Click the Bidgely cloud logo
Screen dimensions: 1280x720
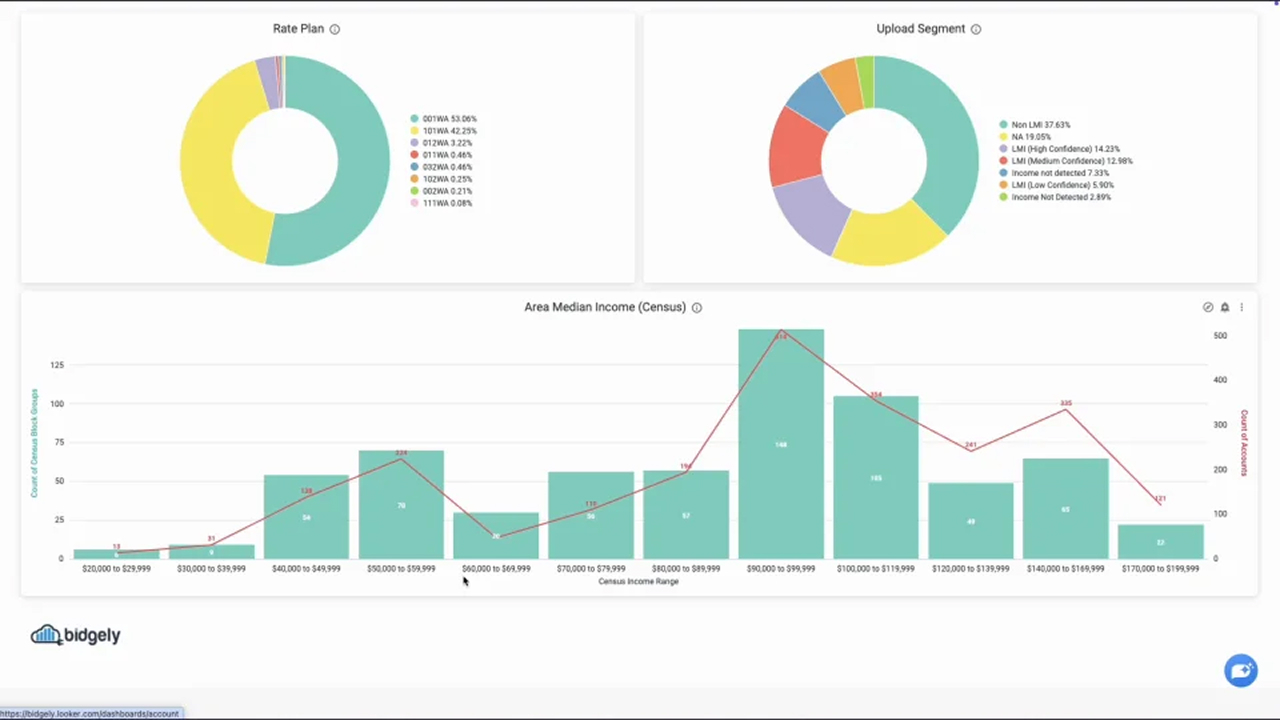pos(47,634)
